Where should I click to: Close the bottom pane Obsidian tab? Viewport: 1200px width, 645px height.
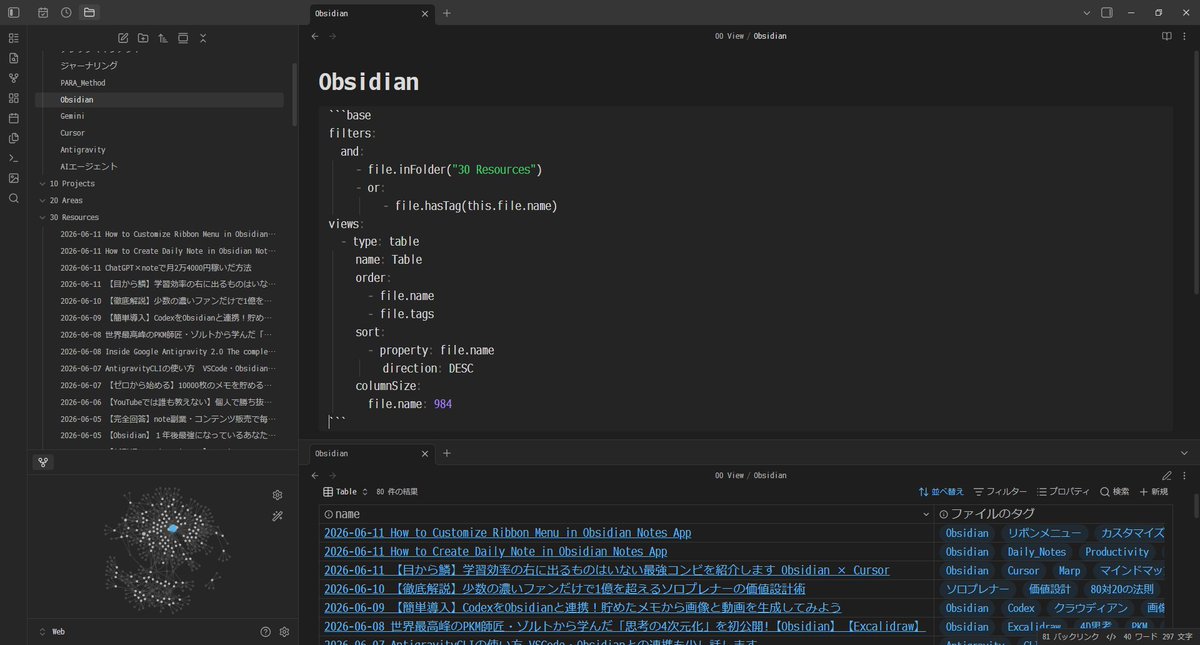click(425, 453)
